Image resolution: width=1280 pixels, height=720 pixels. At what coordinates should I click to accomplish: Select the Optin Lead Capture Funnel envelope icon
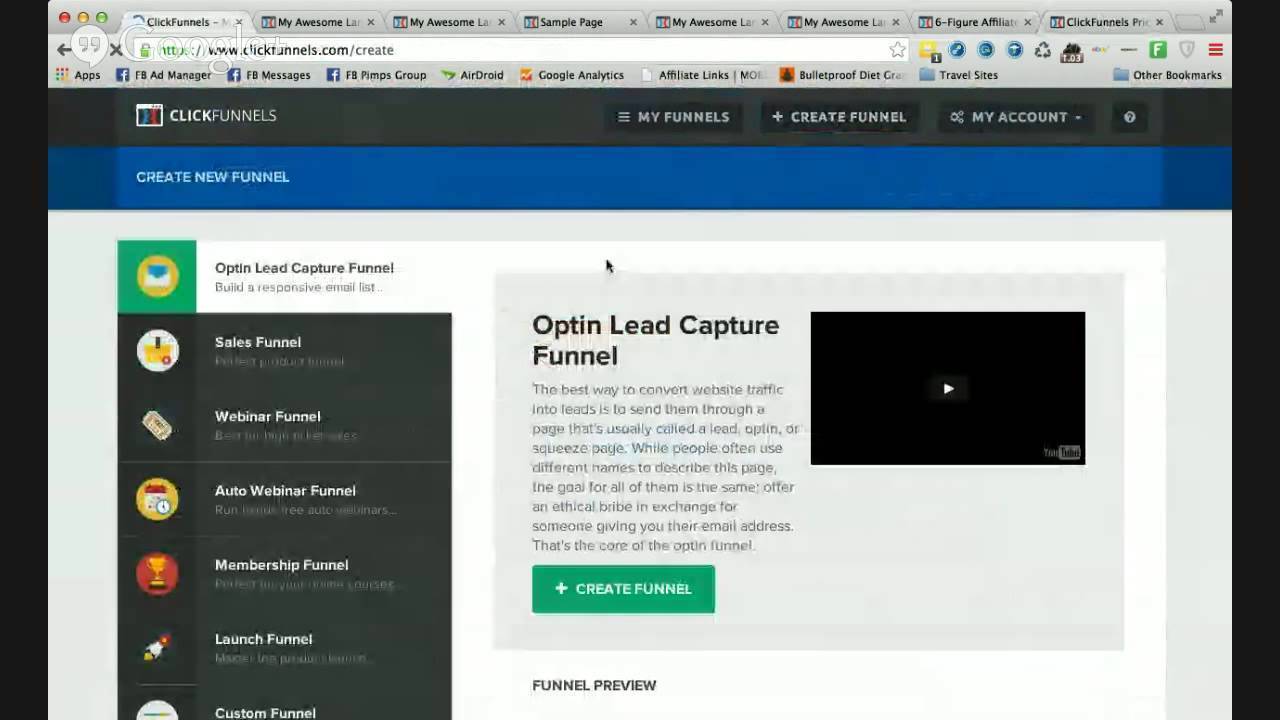(157, 277)
